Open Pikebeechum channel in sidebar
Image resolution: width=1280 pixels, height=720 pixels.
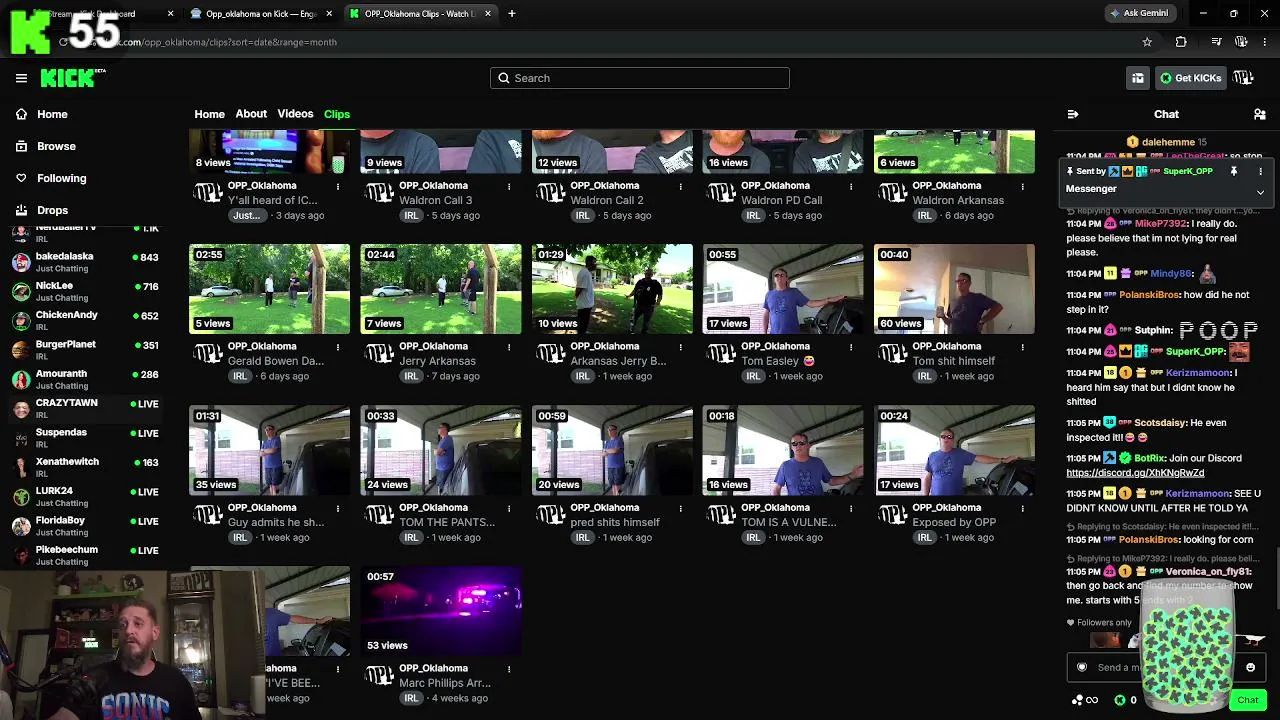86,555
